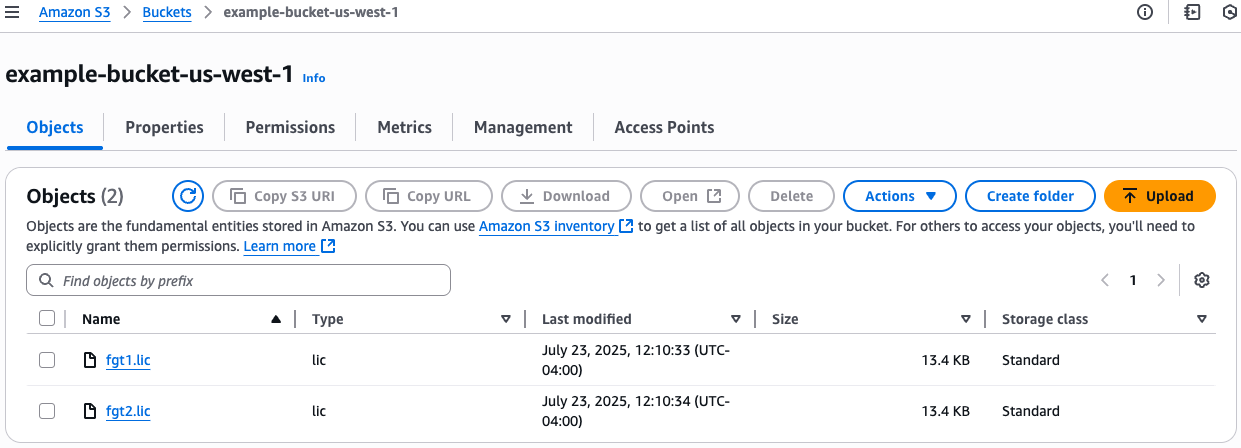Click the orange Upload button
1241x448 pixels.
[1159, 196]
